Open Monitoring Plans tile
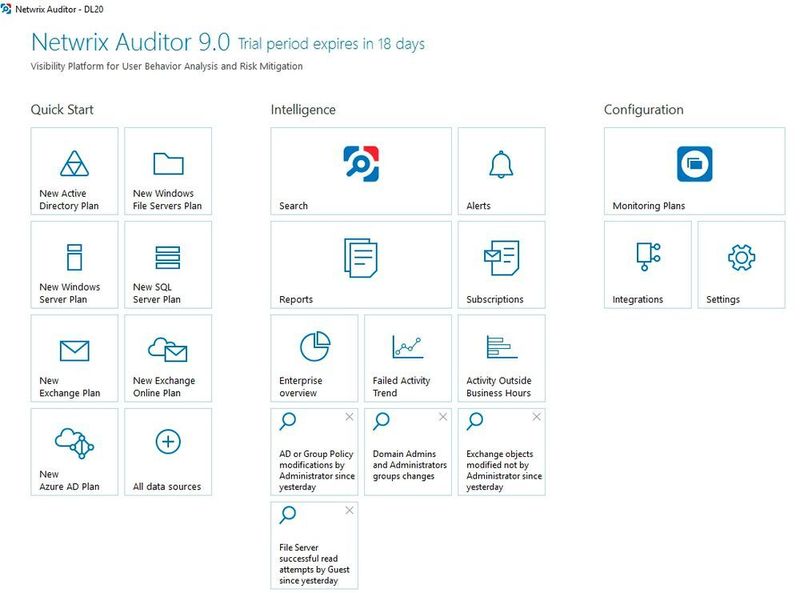 pos(694,171)
